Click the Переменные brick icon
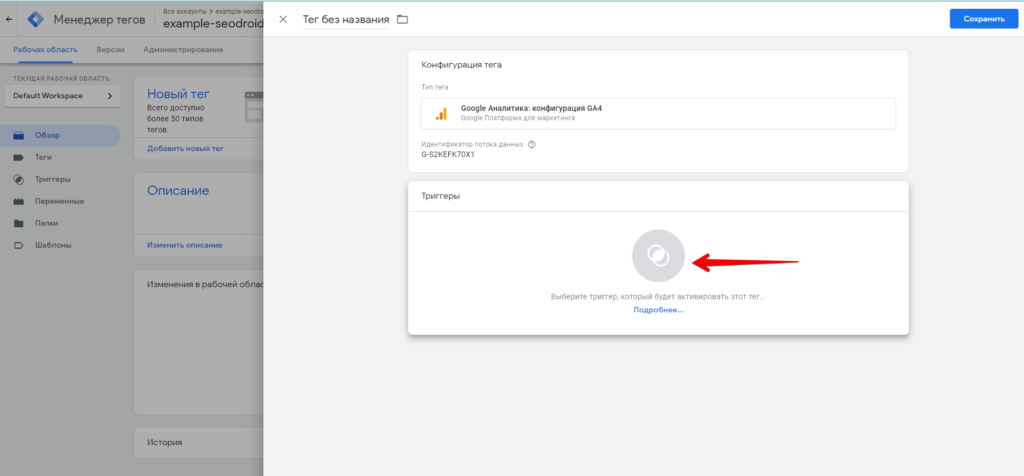Screen dimensions: 1024x476 pos(19,201)
